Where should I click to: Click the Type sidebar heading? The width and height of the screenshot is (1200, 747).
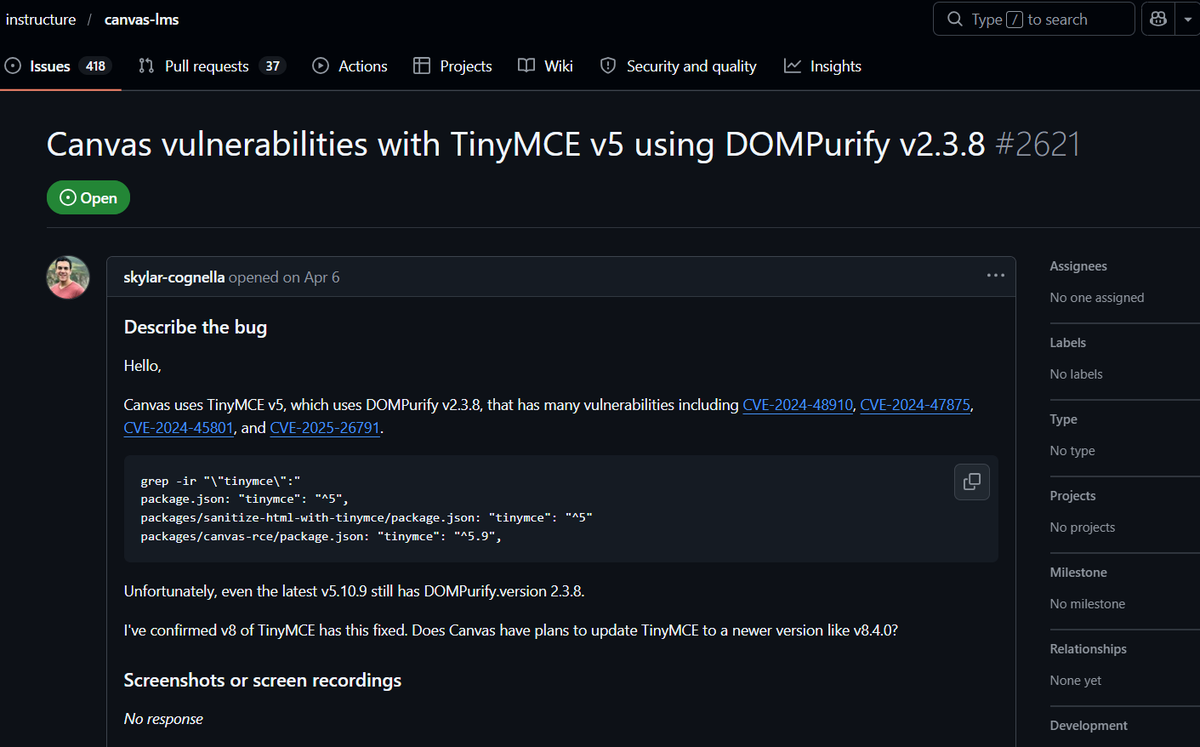pos(1063,419)
